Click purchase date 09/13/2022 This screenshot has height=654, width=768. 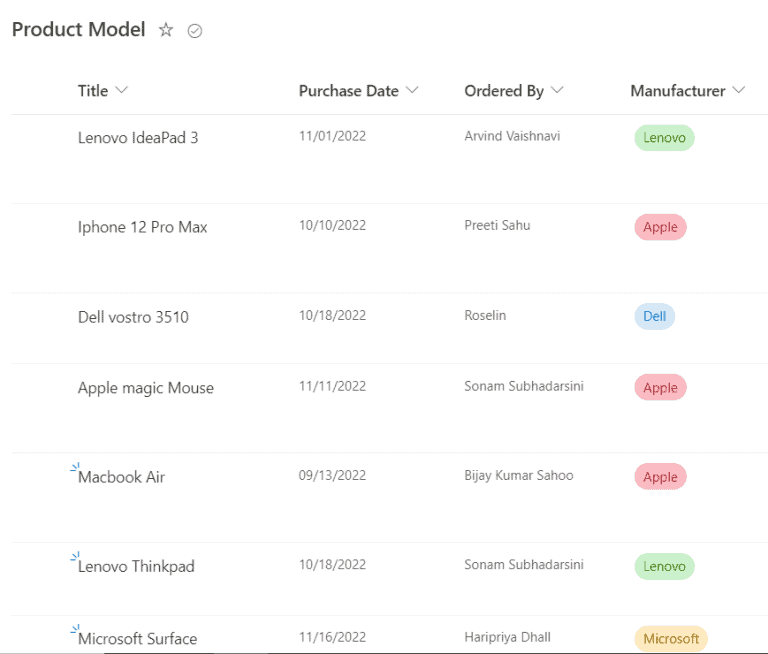tap(333, 475)
